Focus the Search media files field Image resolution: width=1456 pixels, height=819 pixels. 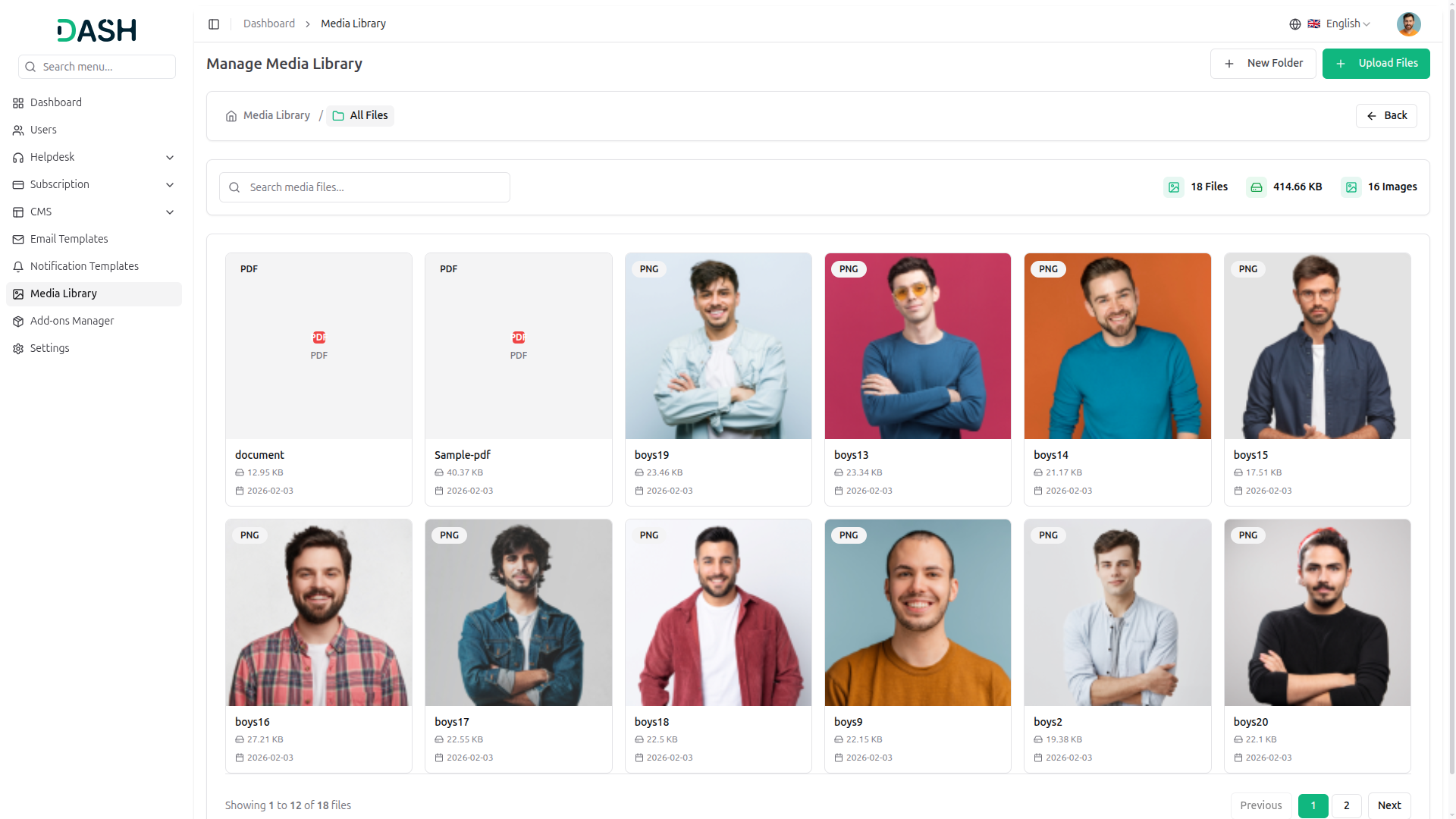click(x=365, y=187)
